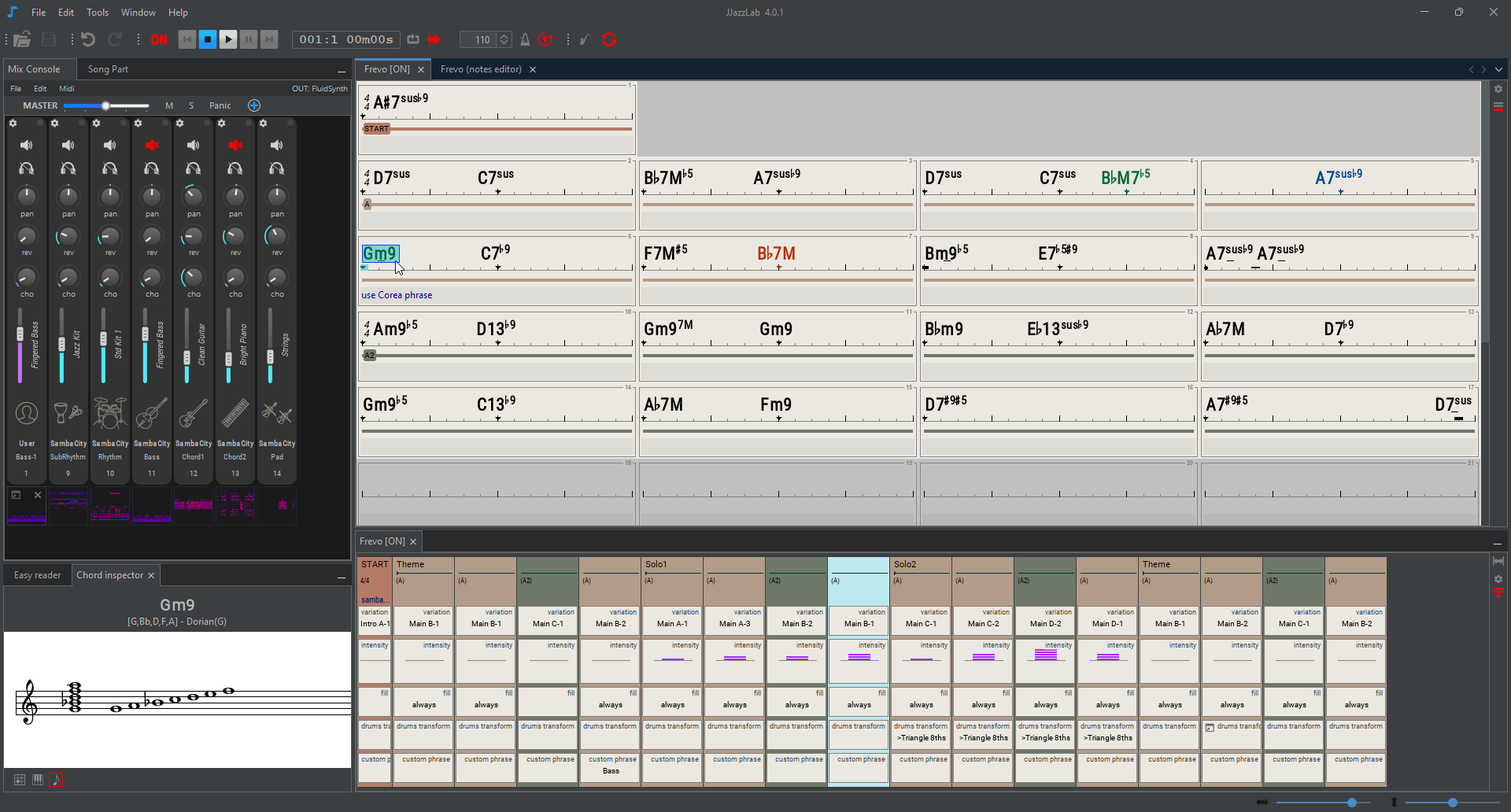Click the master Mute M button
1511x812 pixels.
169,105
